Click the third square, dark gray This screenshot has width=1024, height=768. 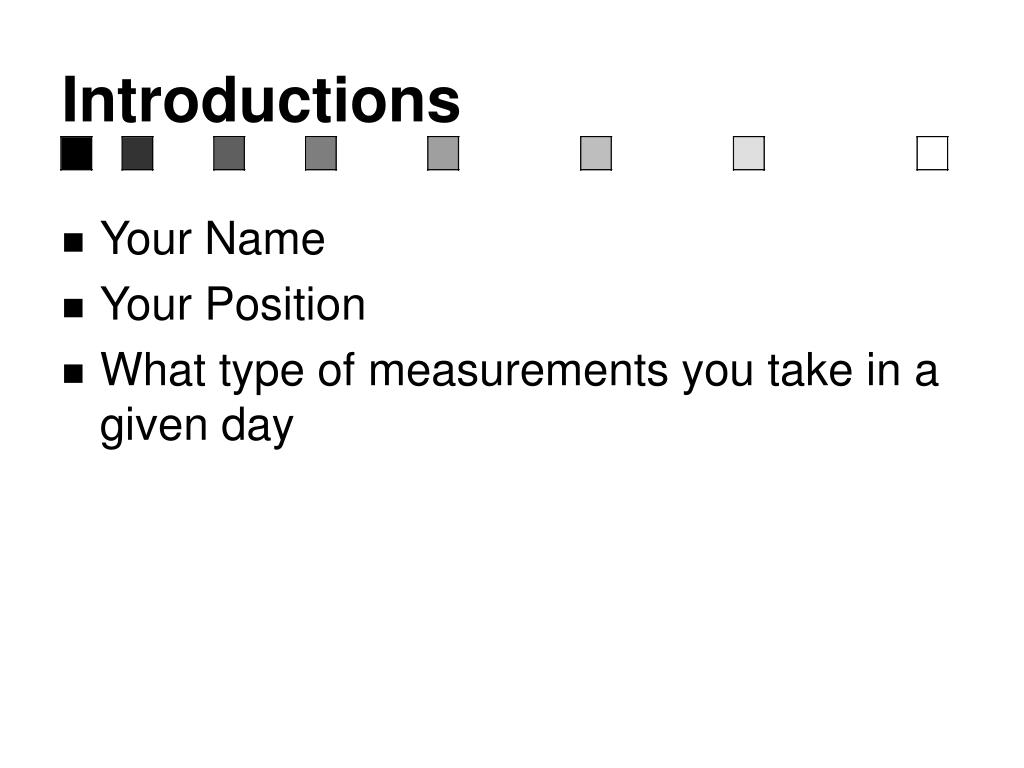click(x=229, y=153)
